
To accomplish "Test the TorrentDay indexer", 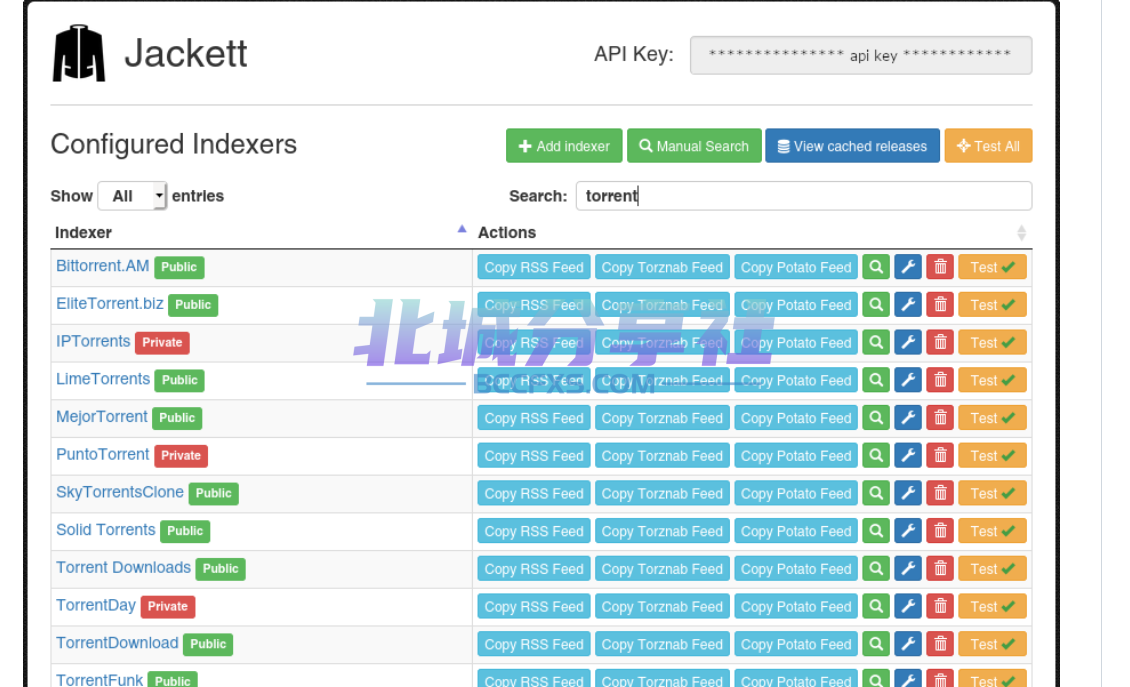I will pos(992,606).
